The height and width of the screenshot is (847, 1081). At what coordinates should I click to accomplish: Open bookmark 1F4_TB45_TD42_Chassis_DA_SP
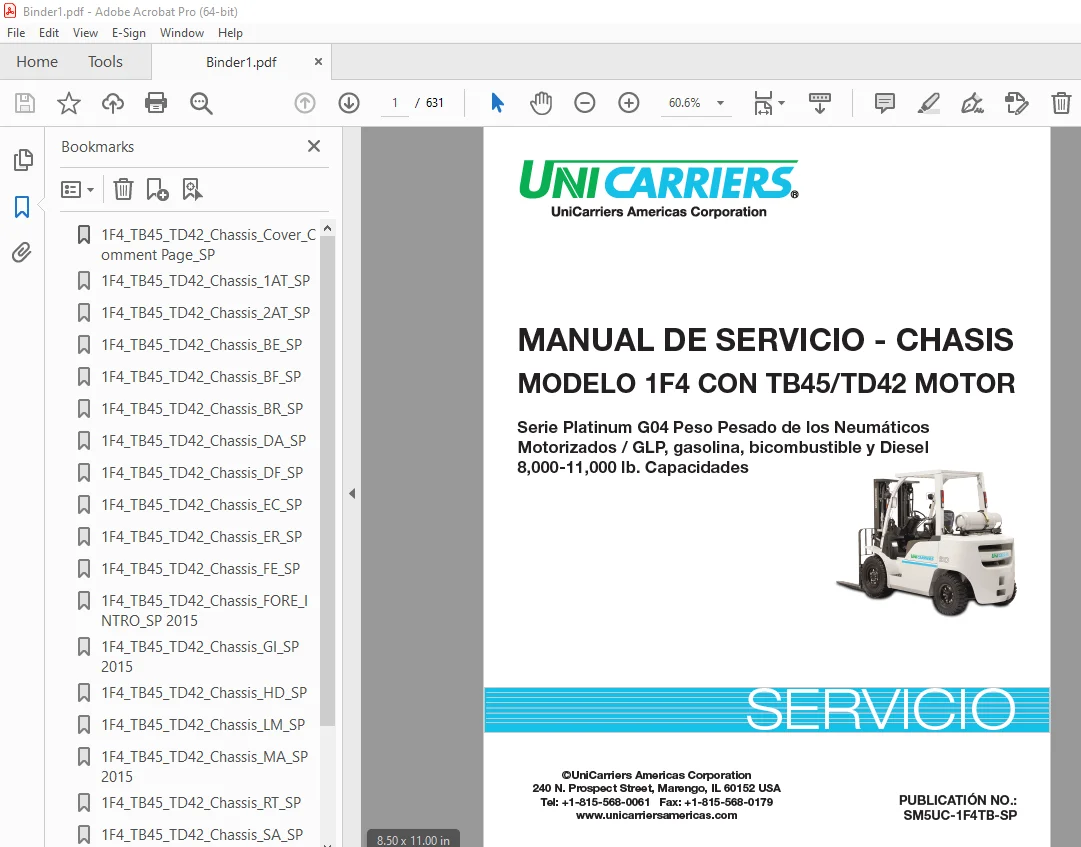pos(203,440)
